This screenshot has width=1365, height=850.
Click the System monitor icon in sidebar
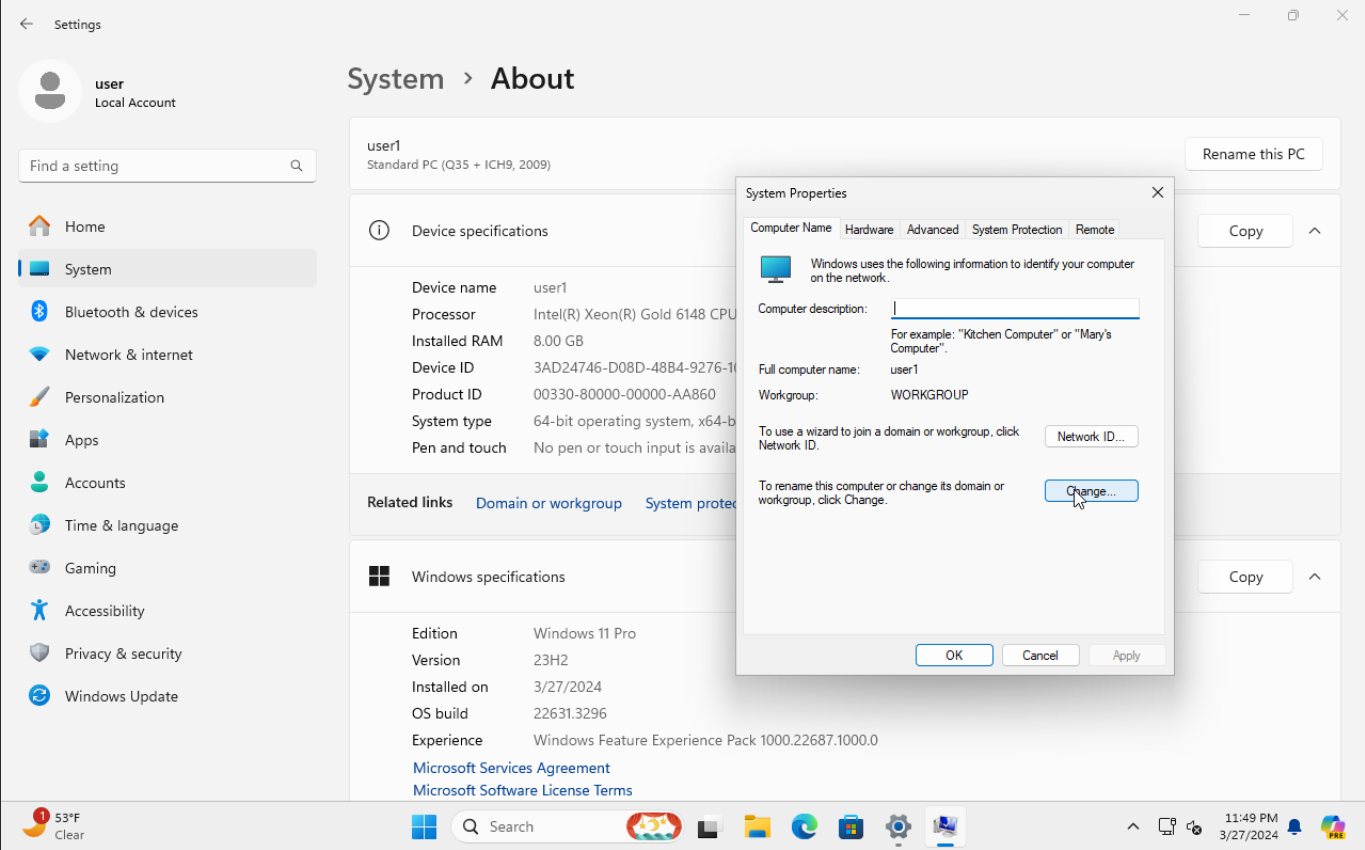tap(39, 269)
